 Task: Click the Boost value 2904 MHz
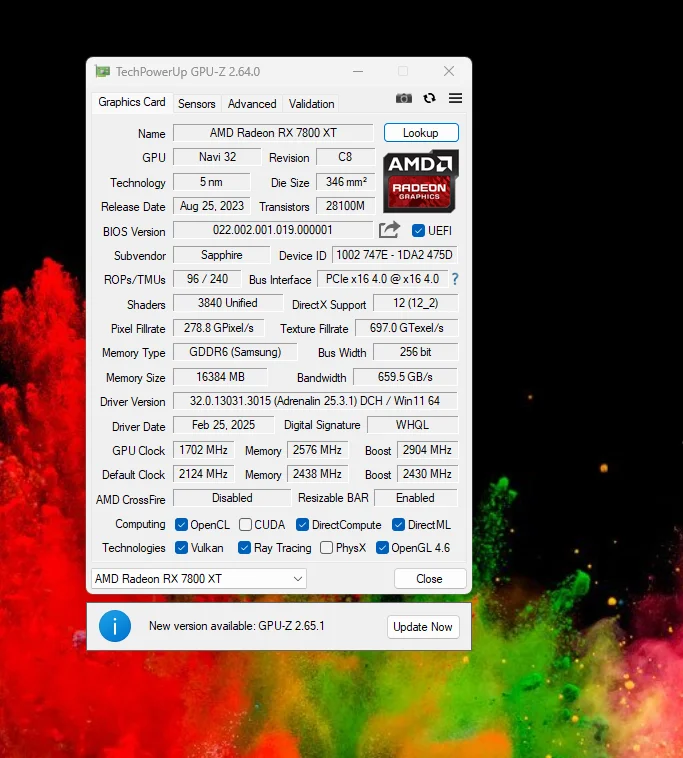point(427,450)
